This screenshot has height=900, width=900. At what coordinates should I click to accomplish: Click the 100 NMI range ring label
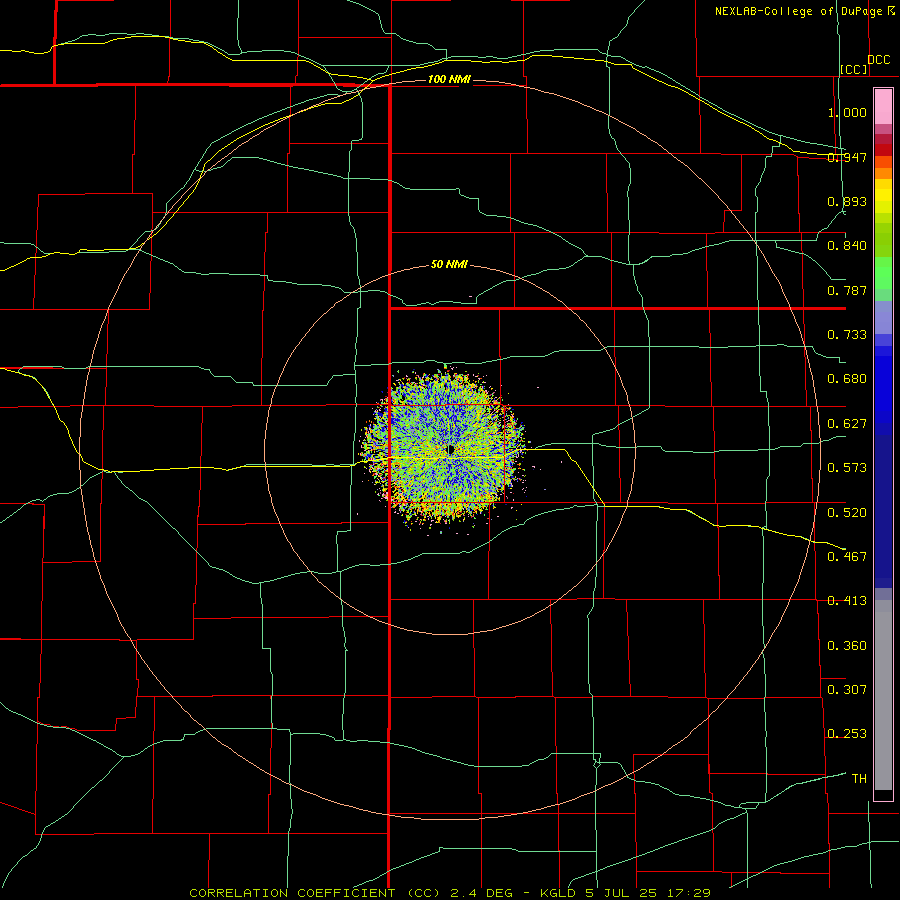(449, 79)
